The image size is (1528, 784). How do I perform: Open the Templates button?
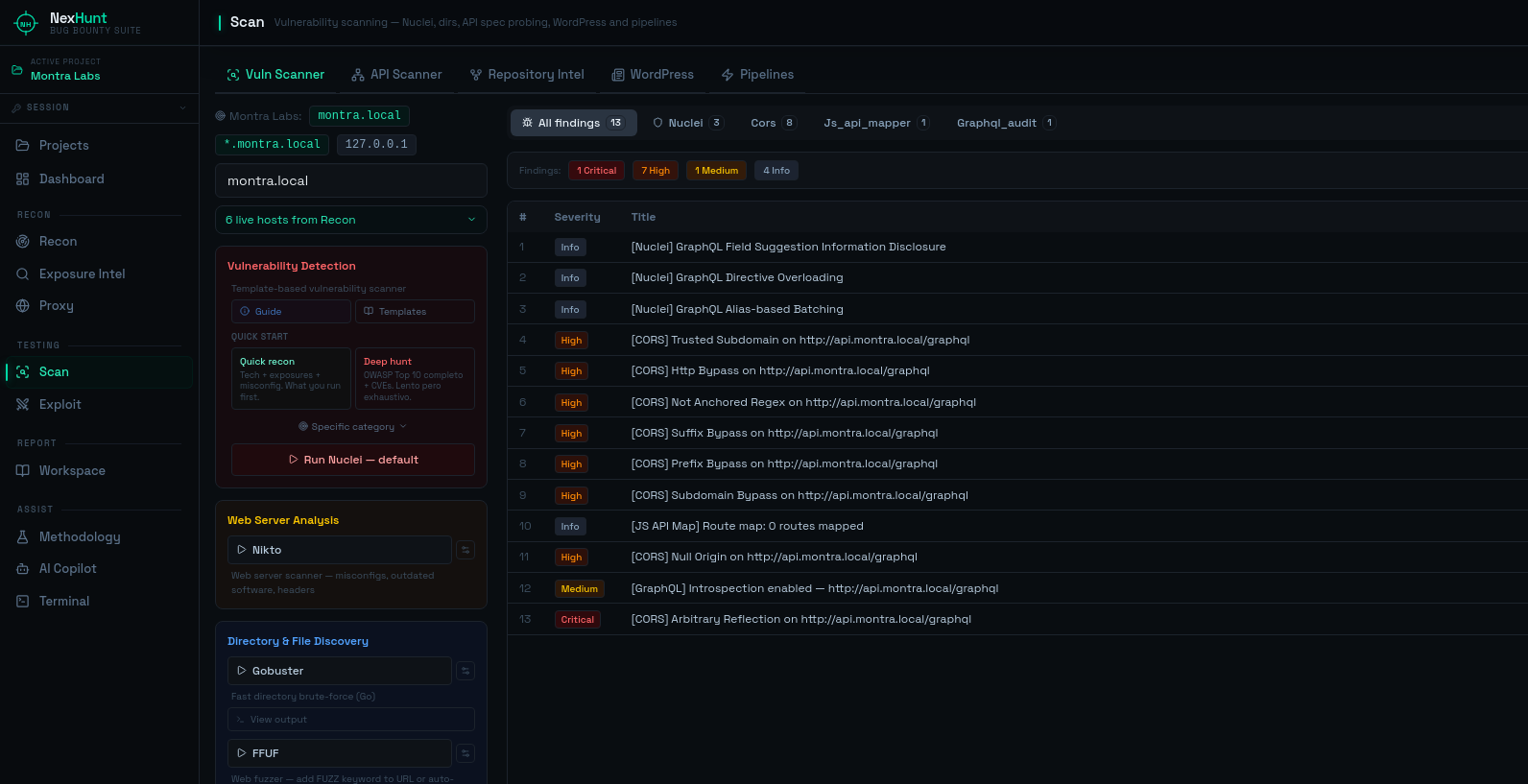coord(415,312)
